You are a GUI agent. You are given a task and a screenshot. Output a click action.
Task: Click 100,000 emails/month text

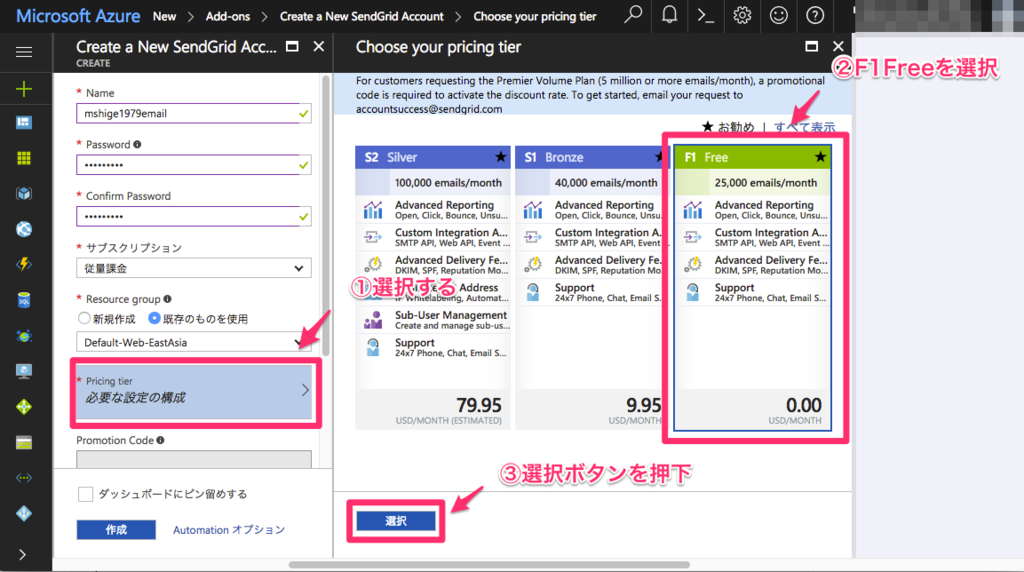[448, 183]
